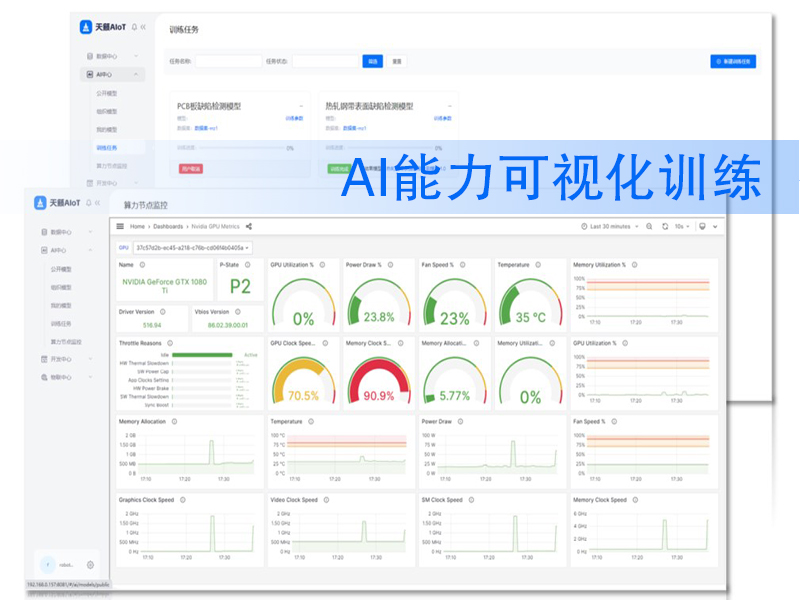Open compute node monitoring item in front sidebar

click(66, 342)
